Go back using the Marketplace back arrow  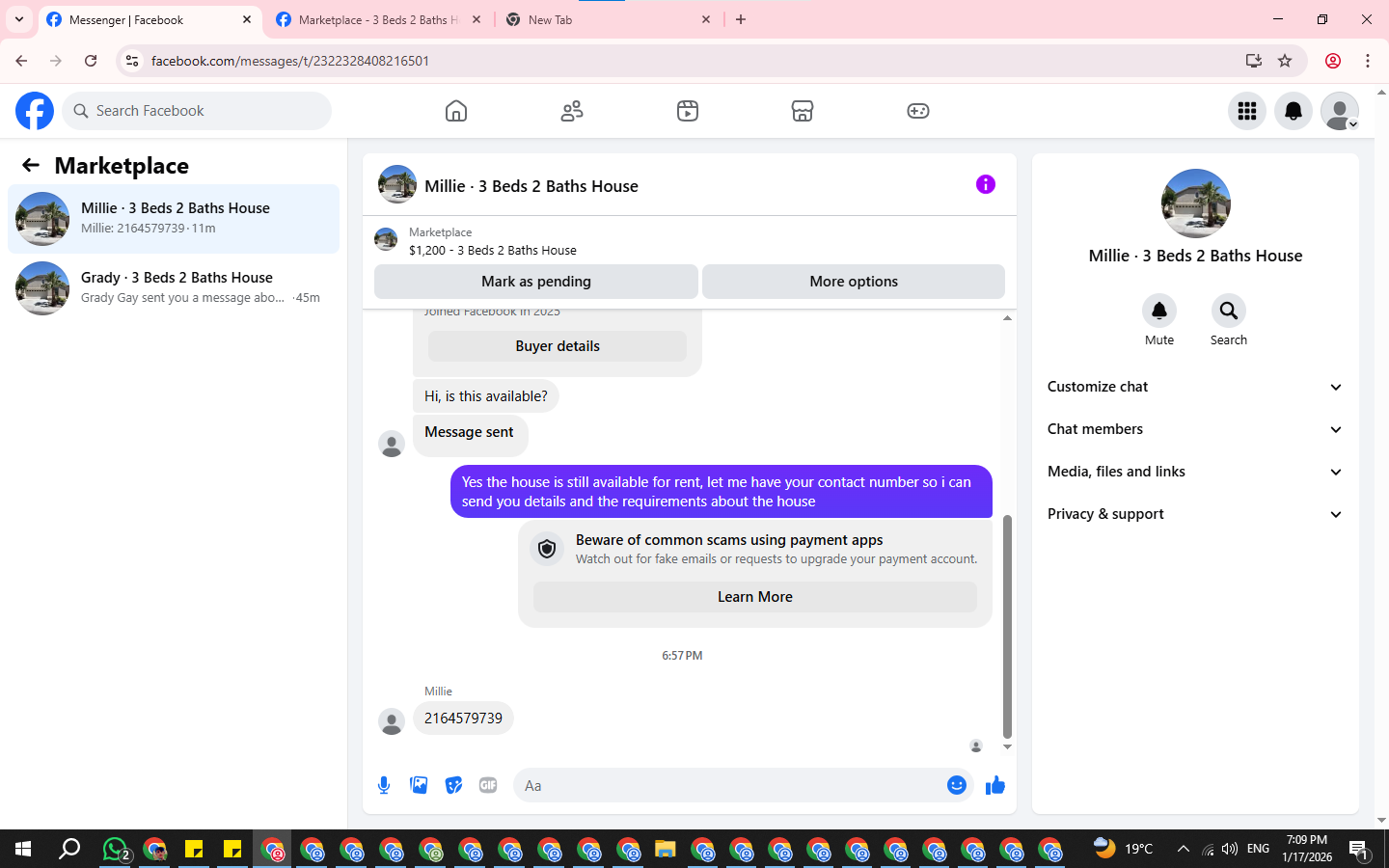click(31, 165)
